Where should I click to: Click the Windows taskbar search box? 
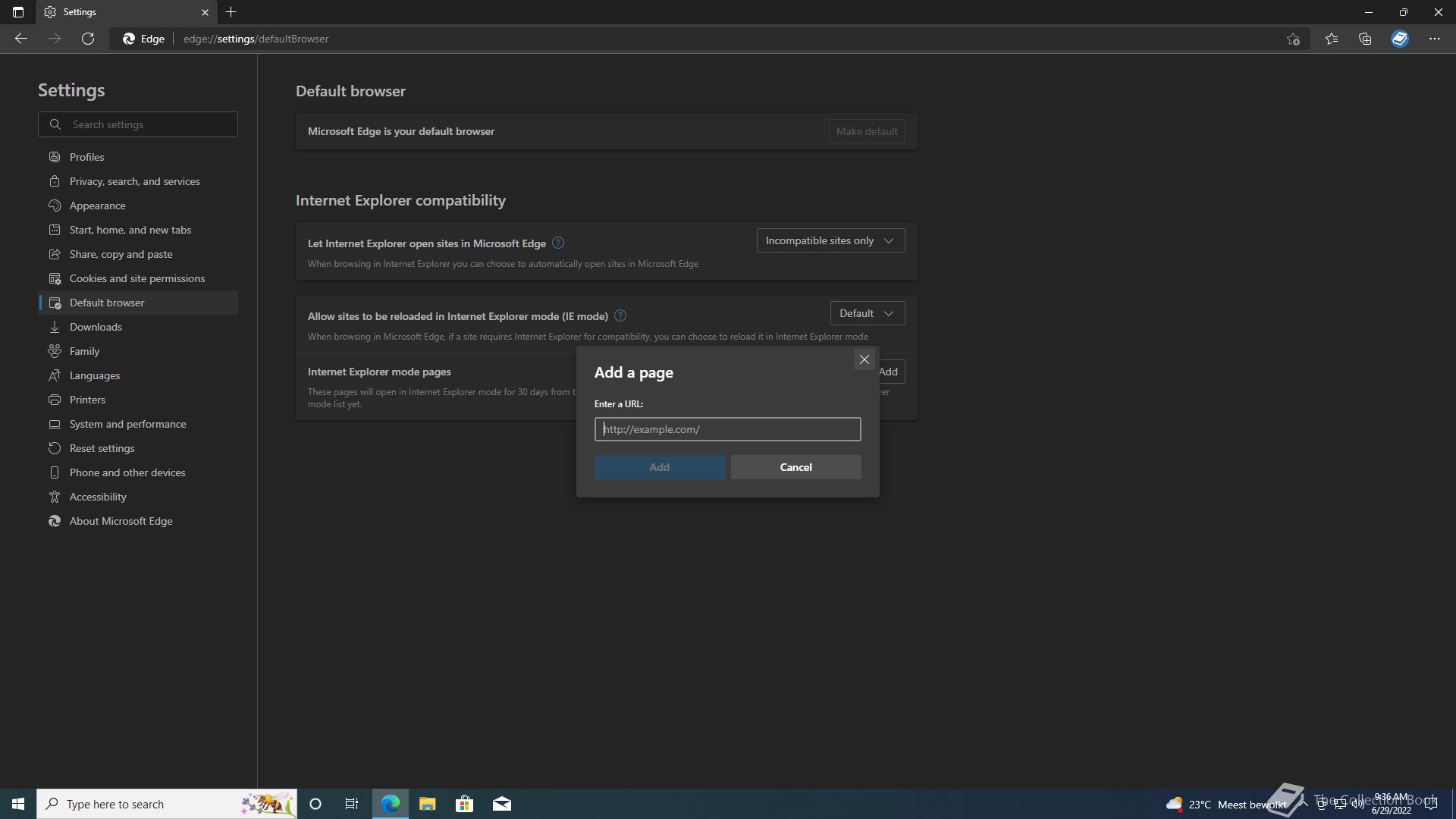pos(167,804)
